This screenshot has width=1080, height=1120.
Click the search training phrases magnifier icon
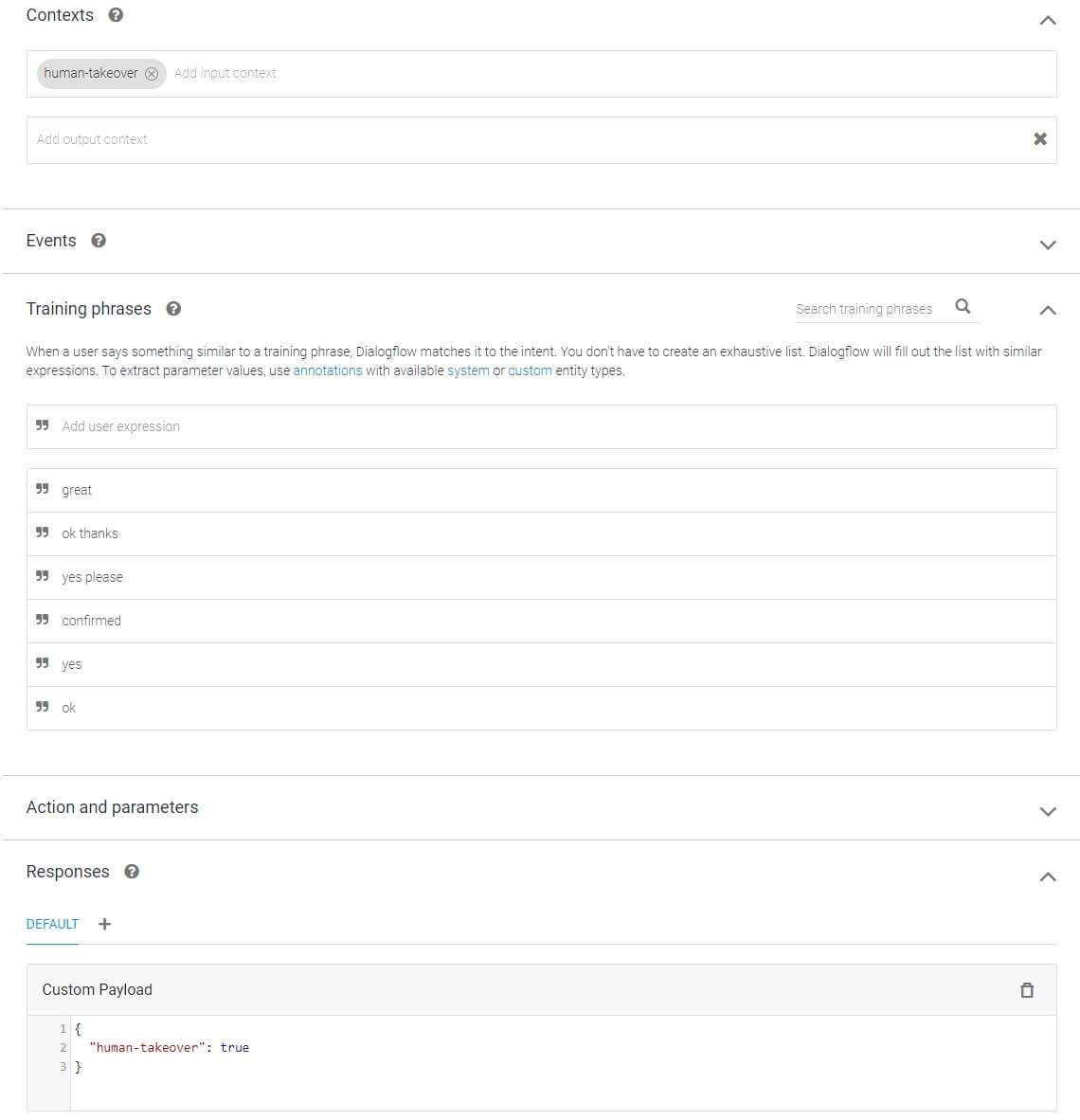pyautogui.click(x=963, y=306)
